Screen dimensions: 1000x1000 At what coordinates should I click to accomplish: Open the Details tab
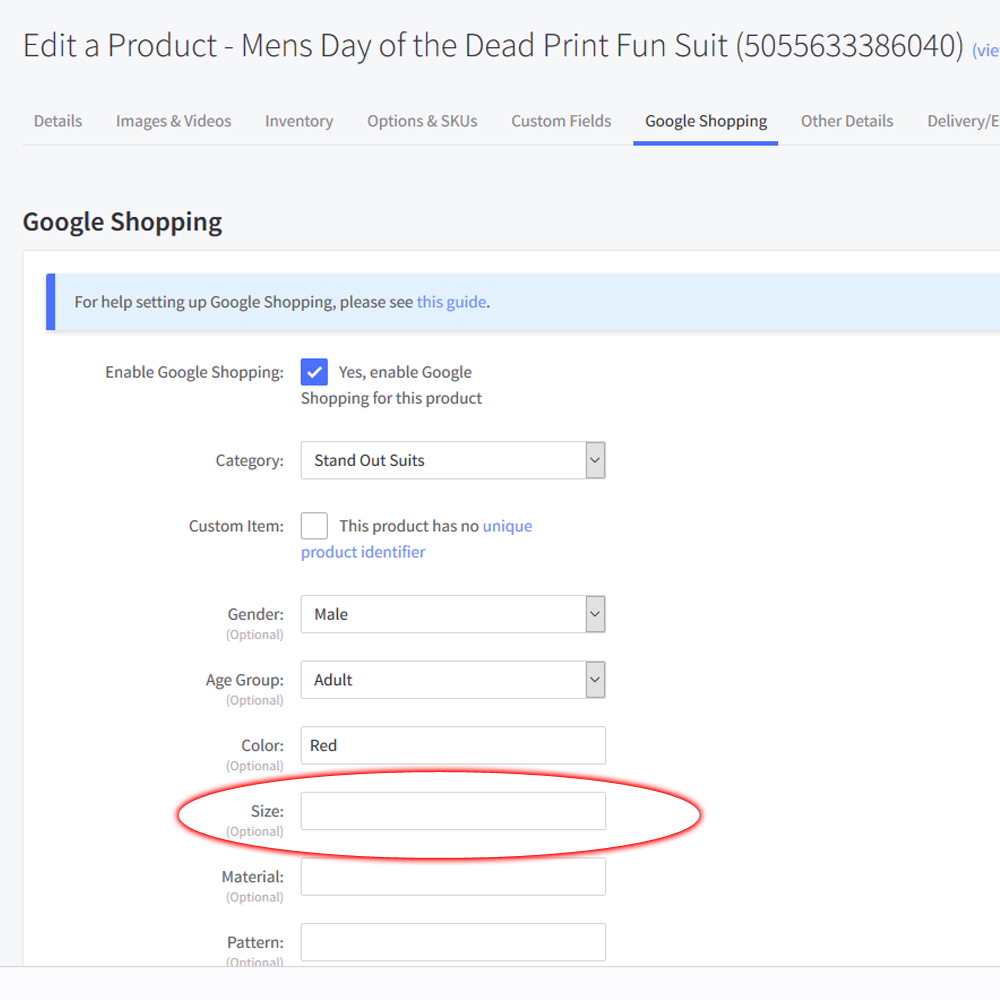point(58,121)
